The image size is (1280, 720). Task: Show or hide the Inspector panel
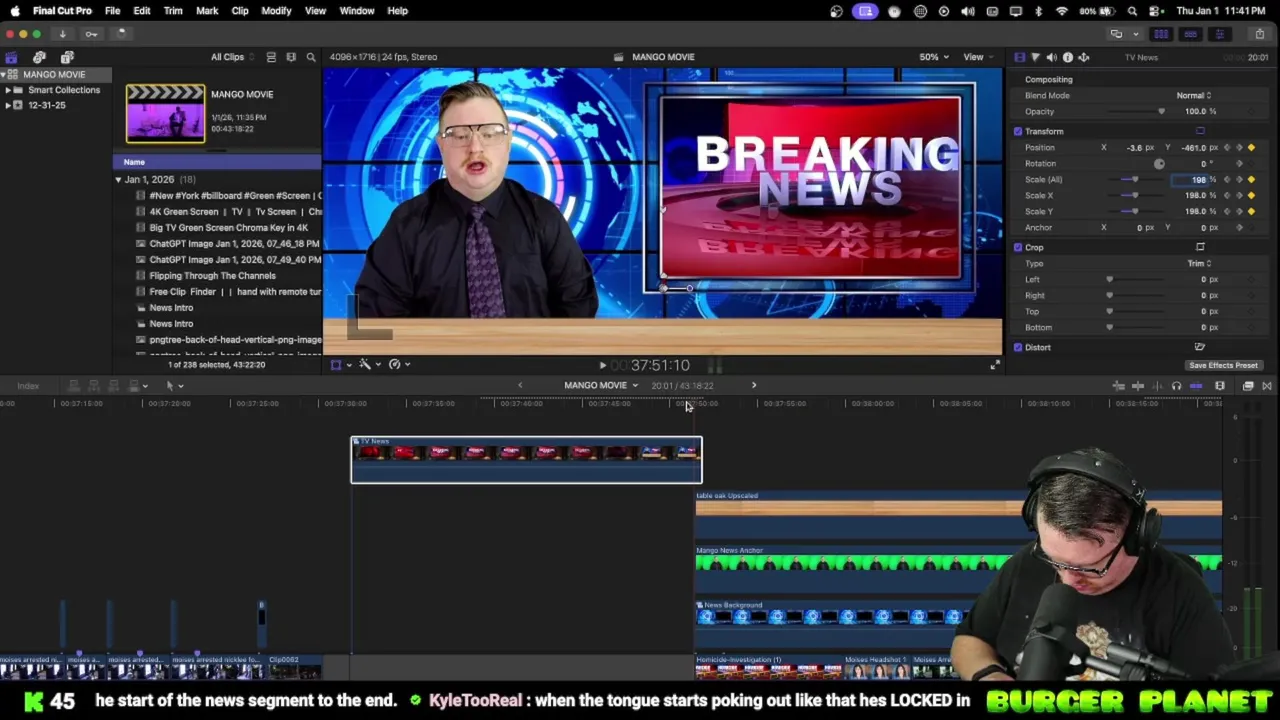(1219, 34)
